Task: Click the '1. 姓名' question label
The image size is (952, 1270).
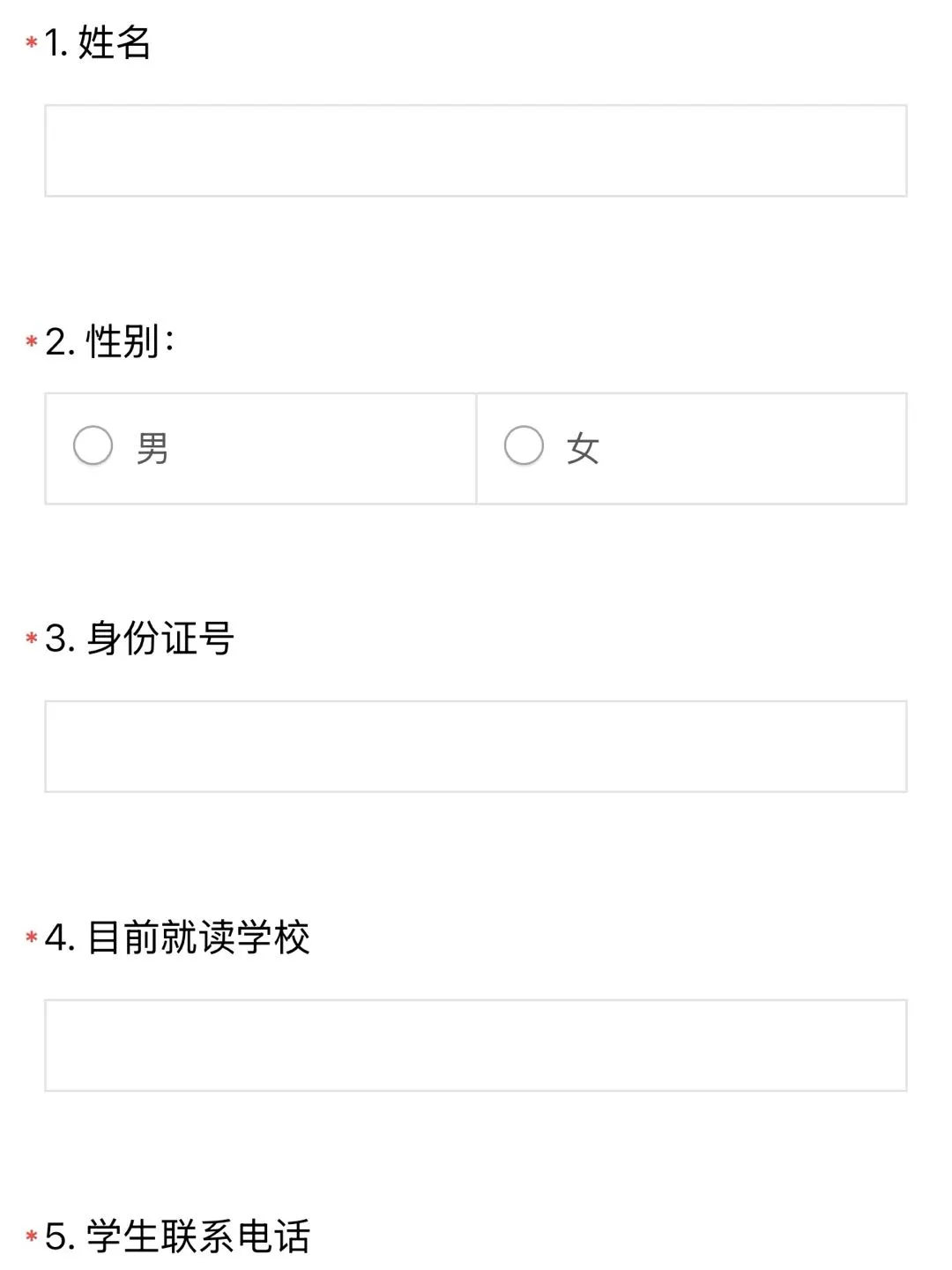Action: [98, 42]
